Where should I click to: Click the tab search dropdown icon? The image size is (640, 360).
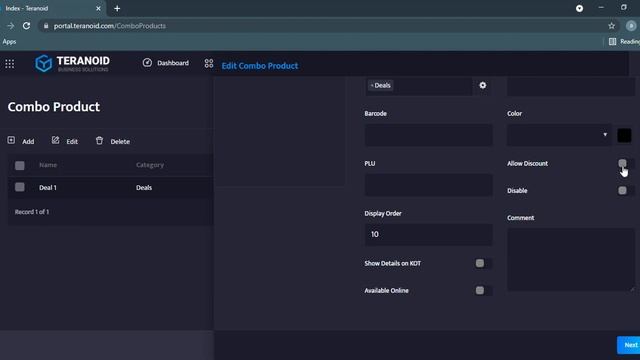point(579,8)
